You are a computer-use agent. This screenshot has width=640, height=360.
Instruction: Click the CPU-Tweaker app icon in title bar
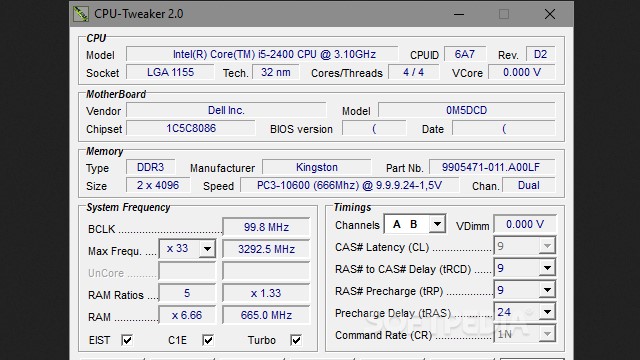(x=81, y=14)
